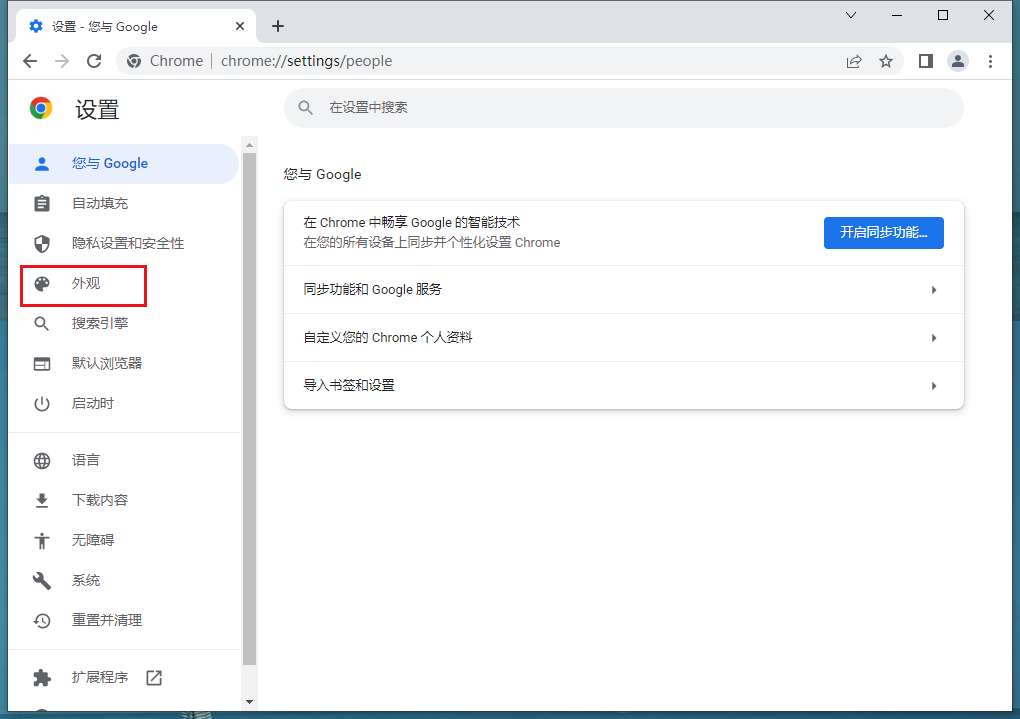Open 重置并清理 settings text

click(x=107, y=621)
